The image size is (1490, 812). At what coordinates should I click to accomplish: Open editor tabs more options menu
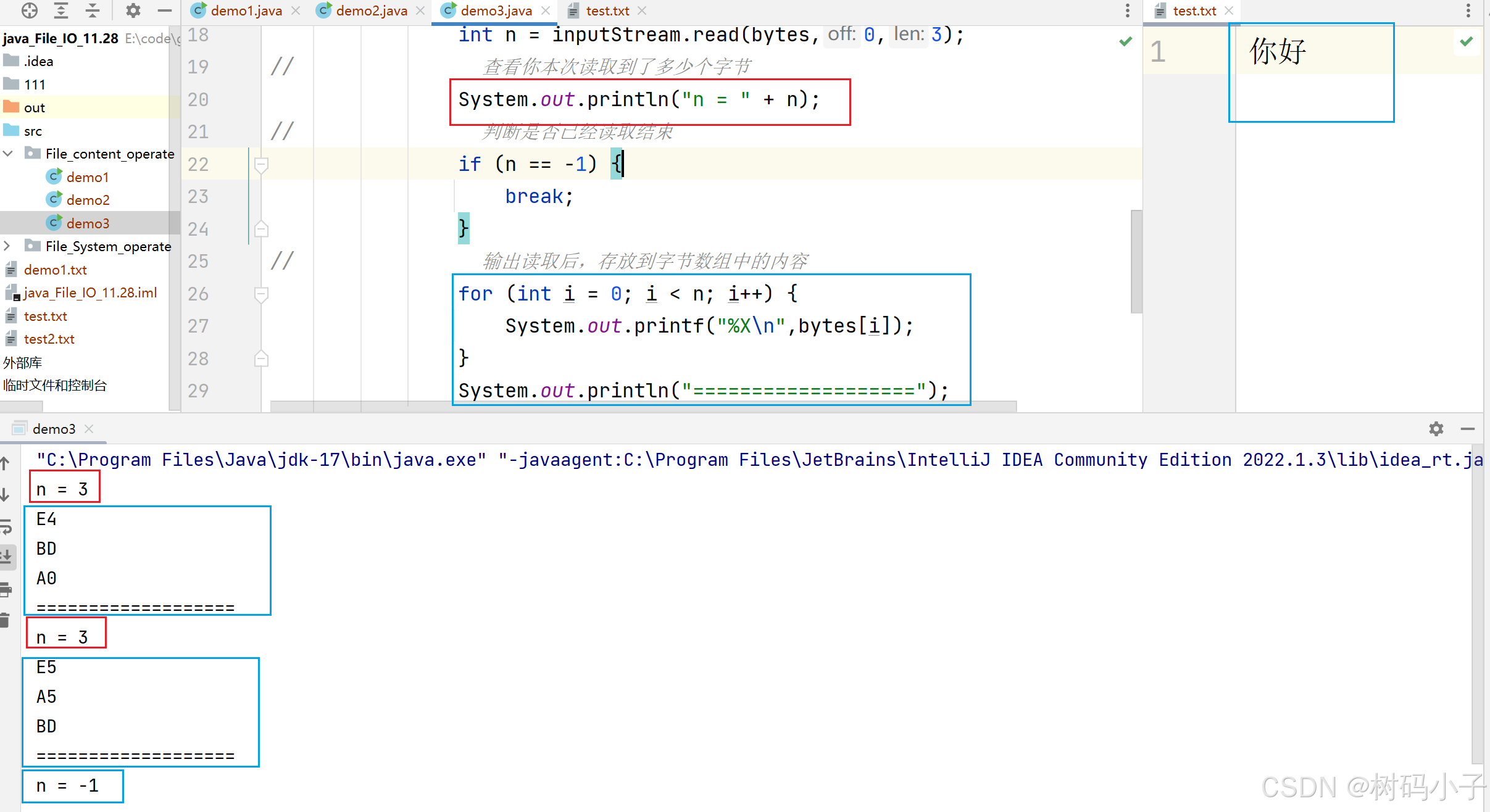click(1127, 10)
